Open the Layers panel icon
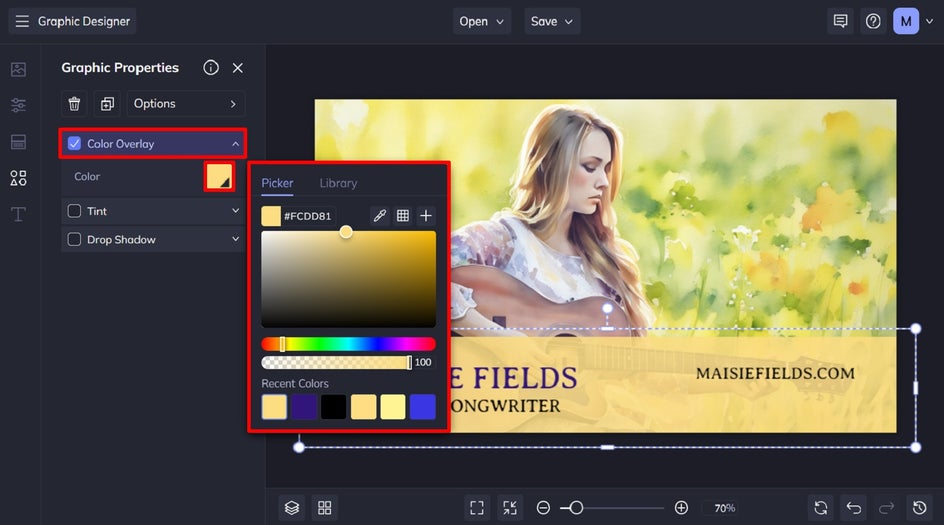944x525 pixels. 292,508
